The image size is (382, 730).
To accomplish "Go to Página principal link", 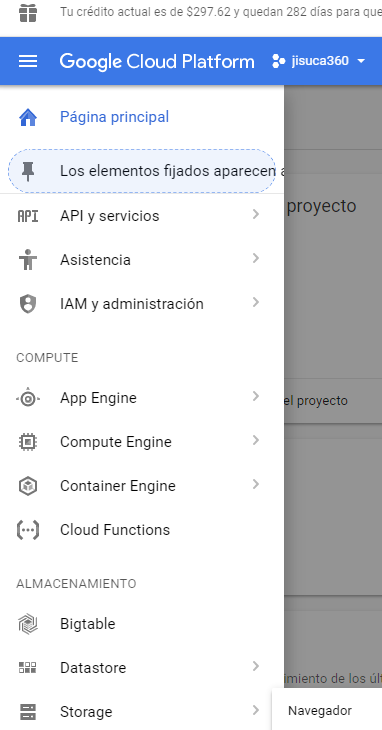I will tap(114, 117).
